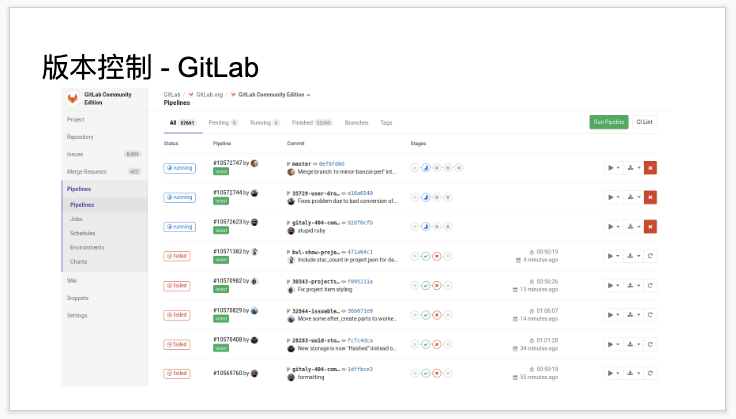Click failed status badge of pipeline #10569760
Viewport: 736px width, 419px height.
pos(177,373)
